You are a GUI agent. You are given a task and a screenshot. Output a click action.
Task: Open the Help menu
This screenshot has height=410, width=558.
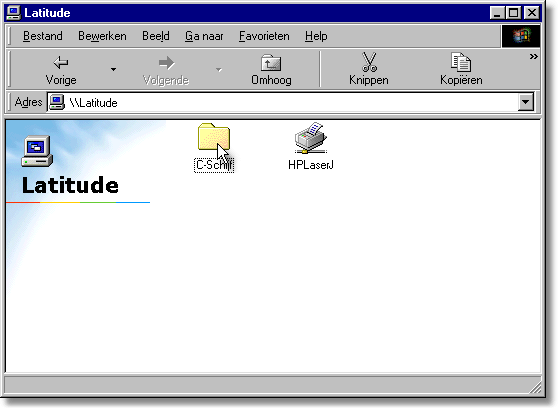(x=316, y=36)
